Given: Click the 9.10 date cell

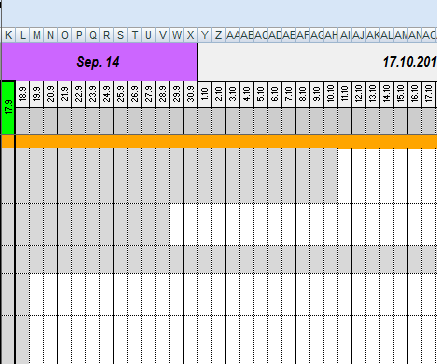Looking at the screenshot, I should tap(317, 94).
